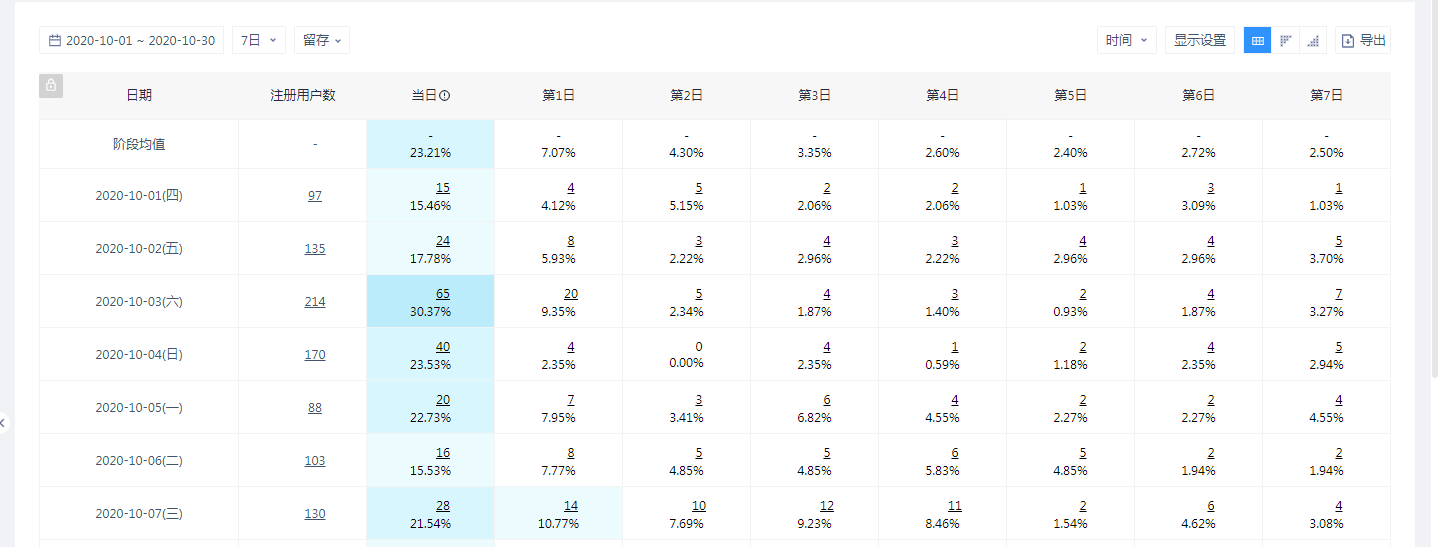Select the left-aligned triangle view icon

click(1285, 41)
